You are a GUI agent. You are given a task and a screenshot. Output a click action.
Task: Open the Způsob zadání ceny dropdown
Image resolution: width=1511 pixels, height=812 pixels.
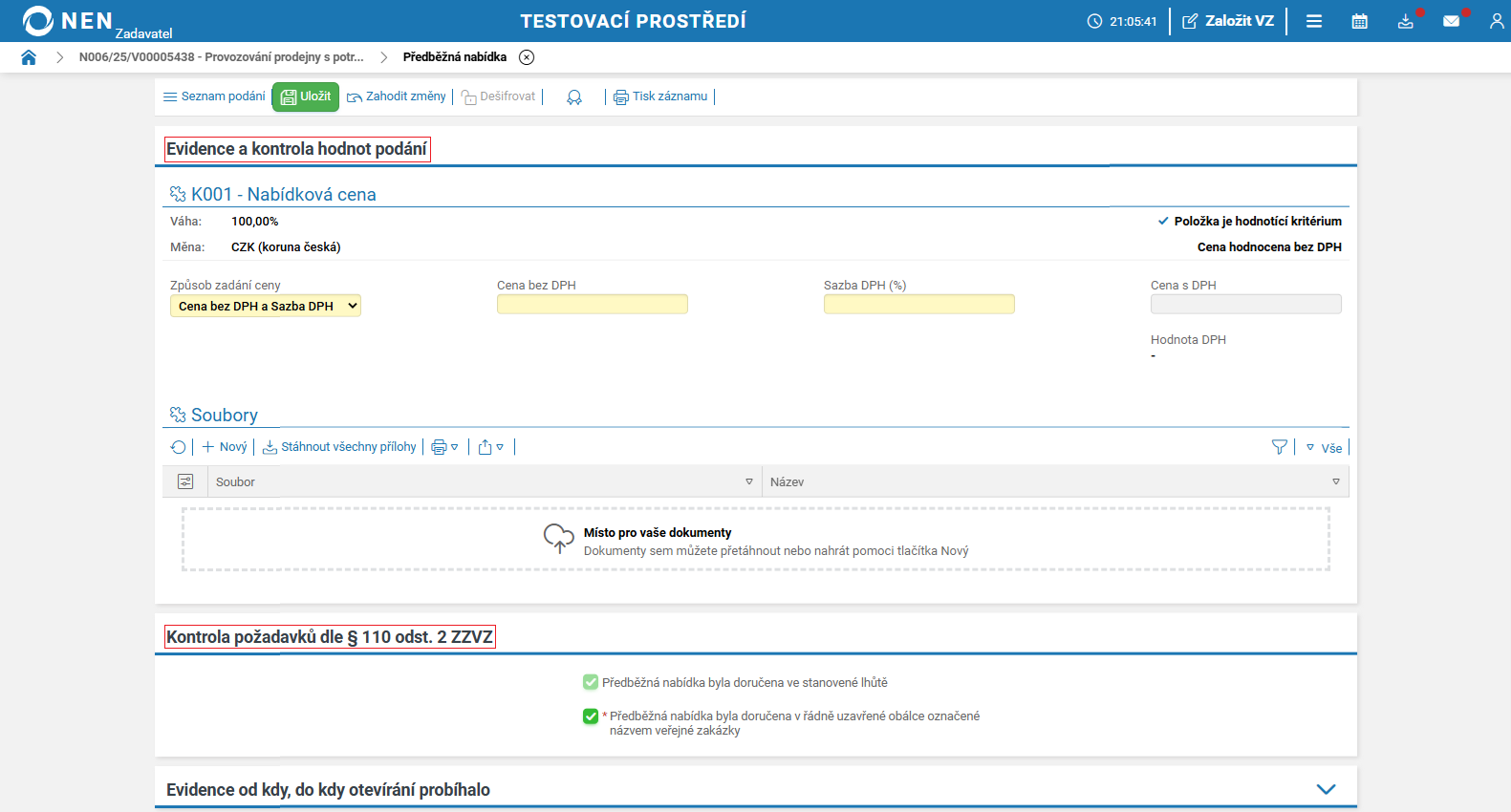[266, 306]
